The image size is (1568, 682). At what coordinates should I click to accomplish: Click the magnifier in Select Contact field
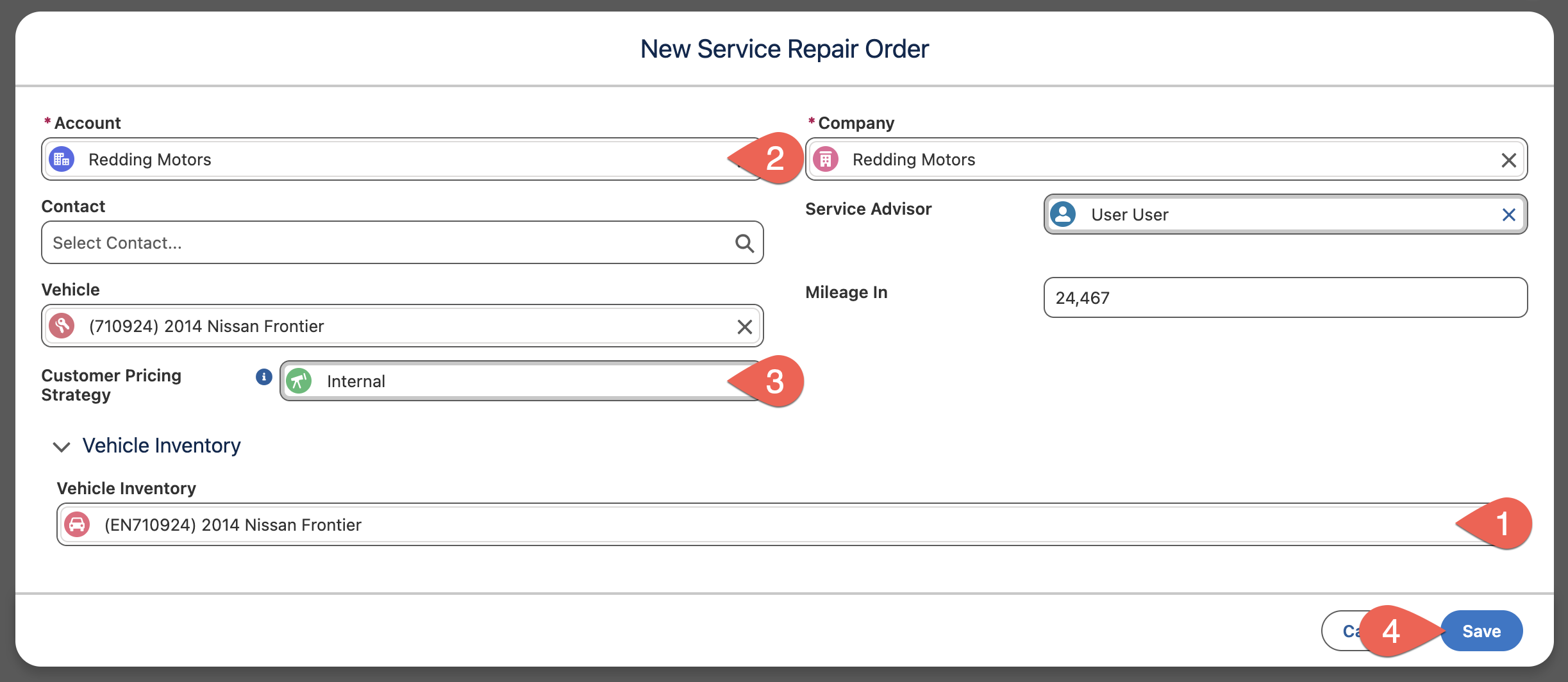[744, 243]
